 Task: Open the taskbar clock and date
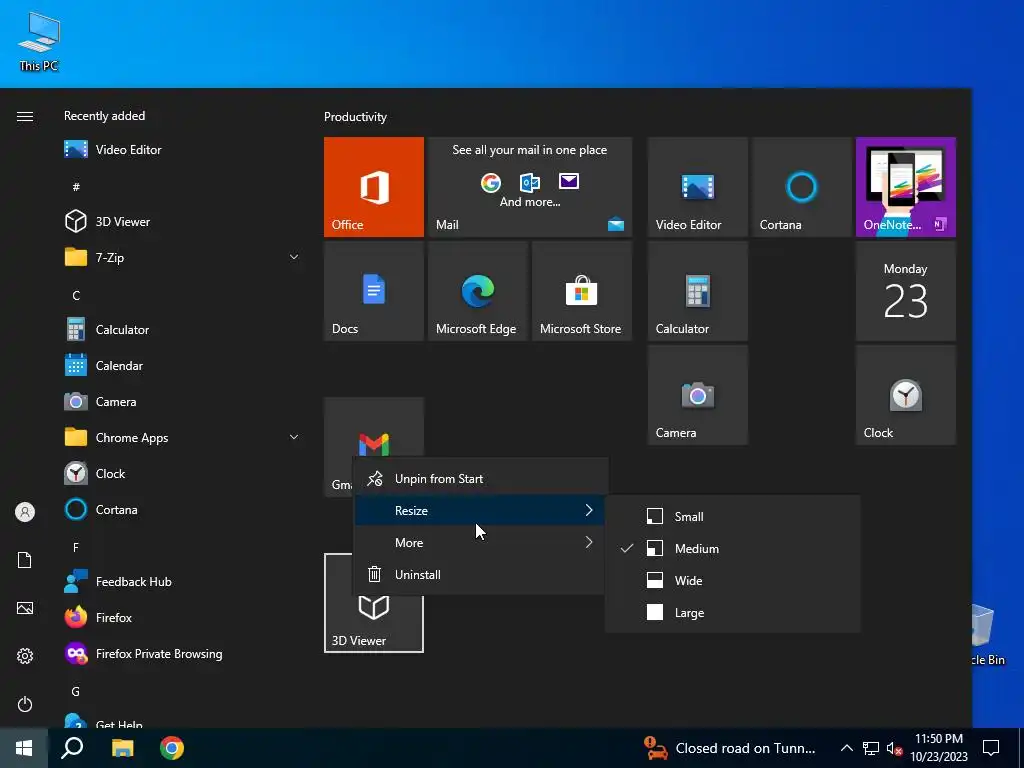coord(939,748)
